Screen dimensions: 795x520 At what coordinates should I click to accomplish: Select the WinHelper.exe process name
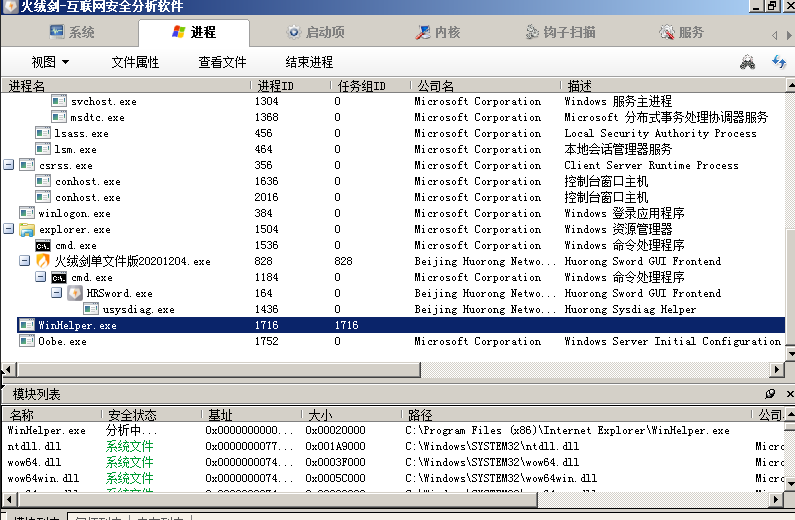77,325
